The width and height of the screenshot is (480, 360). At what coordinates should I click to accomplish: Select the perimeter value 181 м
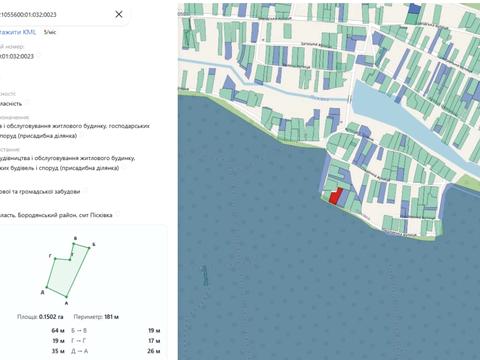111,317
